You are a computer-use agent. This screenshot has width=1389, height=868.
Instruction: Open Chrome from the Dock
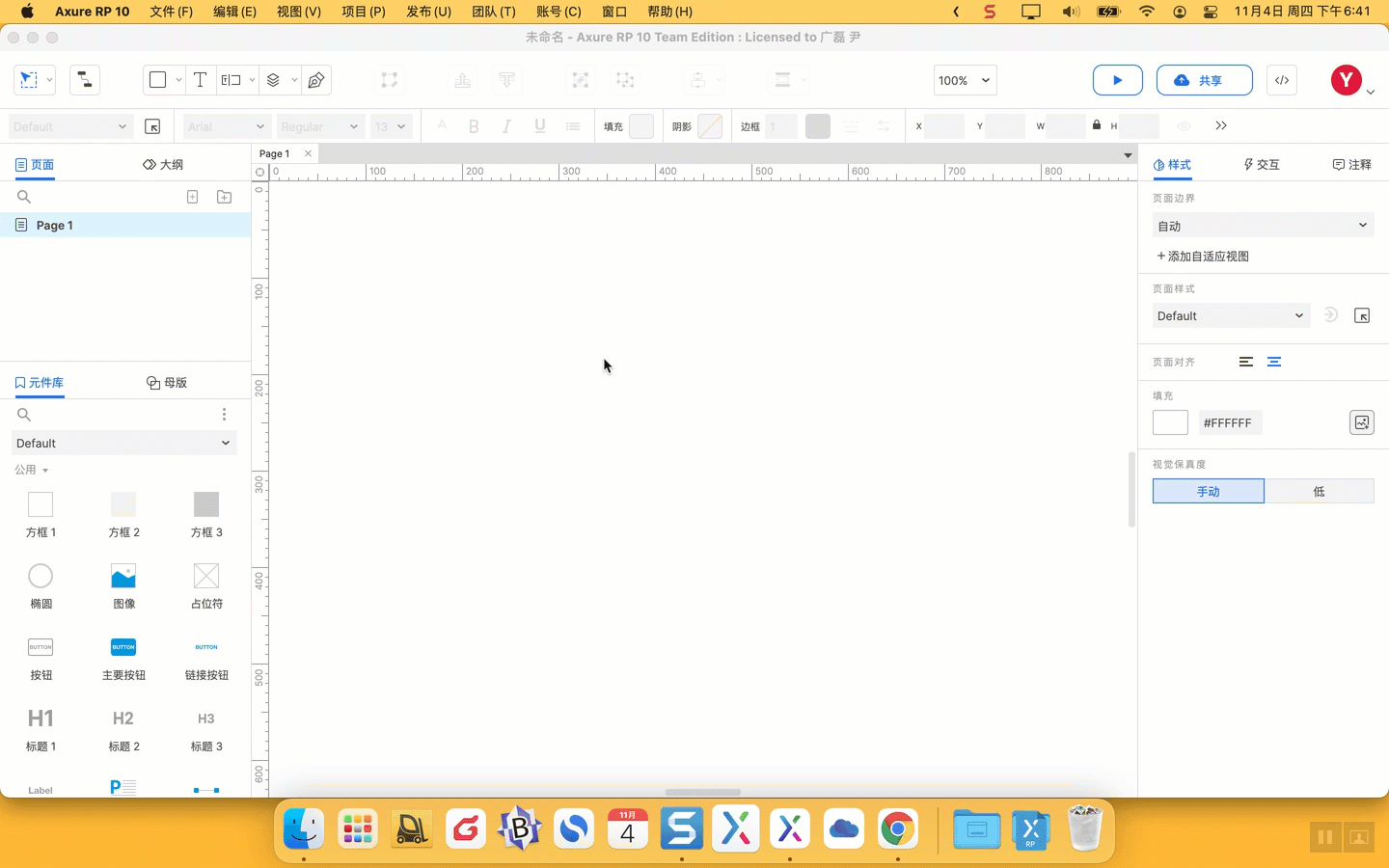[x=898, y=828]
